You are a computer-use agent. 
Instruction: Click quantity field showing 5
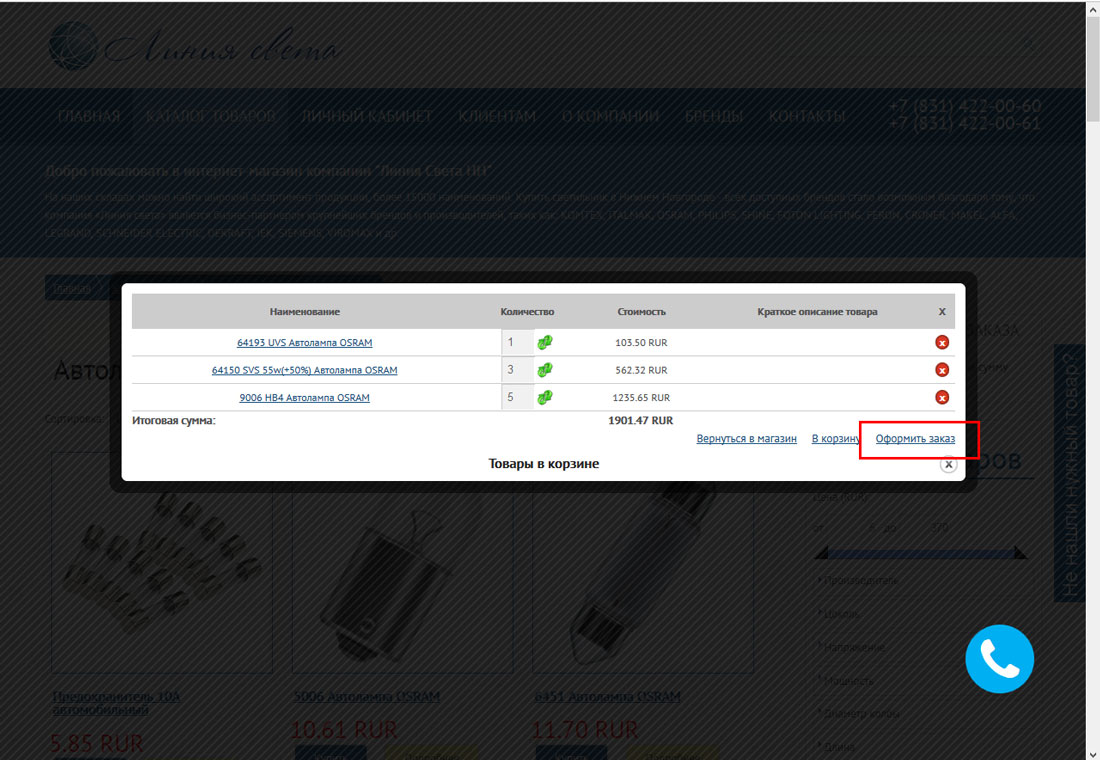[x=518, y=397]
